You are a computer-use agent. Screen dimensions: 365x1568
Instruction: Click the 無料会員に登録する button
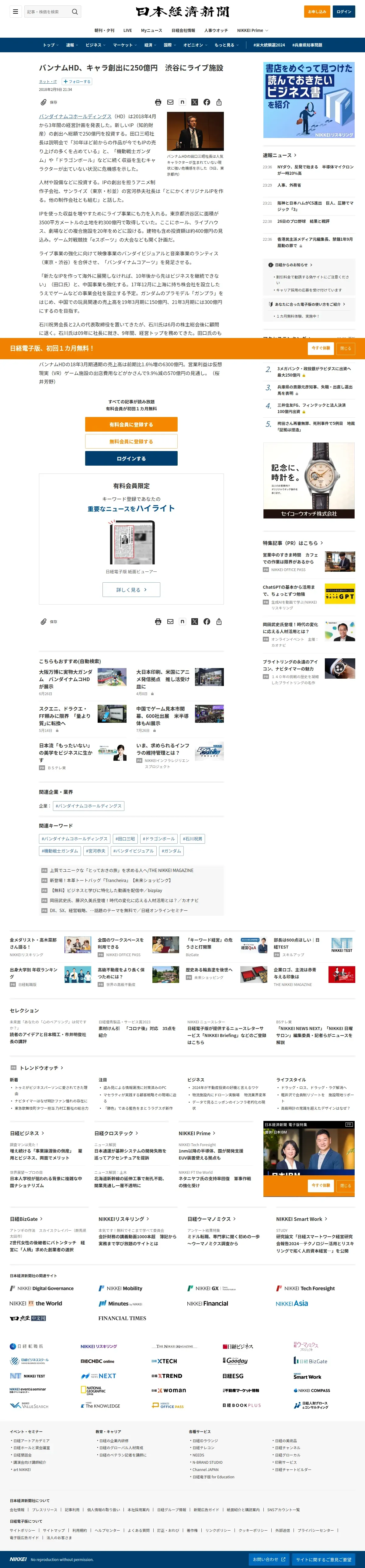131,441
